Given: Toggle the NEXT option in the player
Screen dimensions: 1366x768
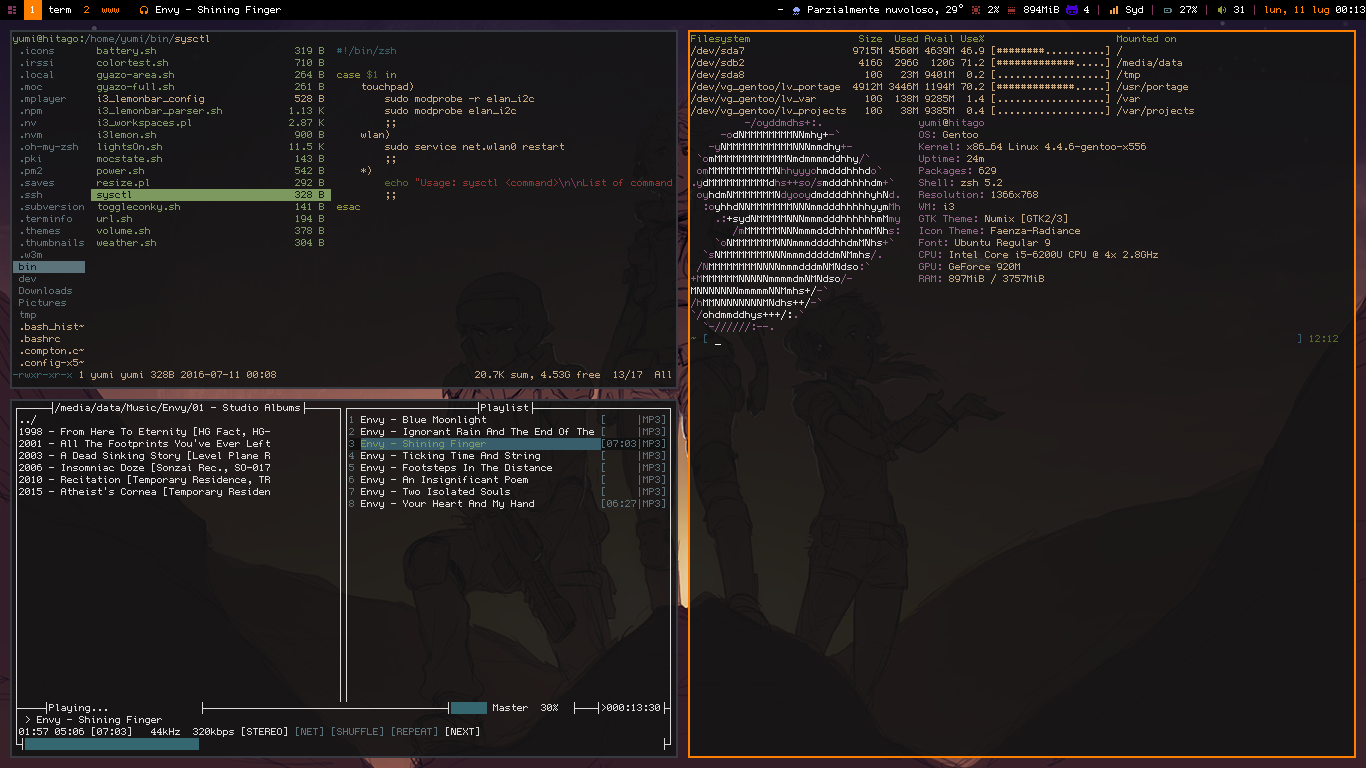Looking at the screenshot, I should coord(462,732).
